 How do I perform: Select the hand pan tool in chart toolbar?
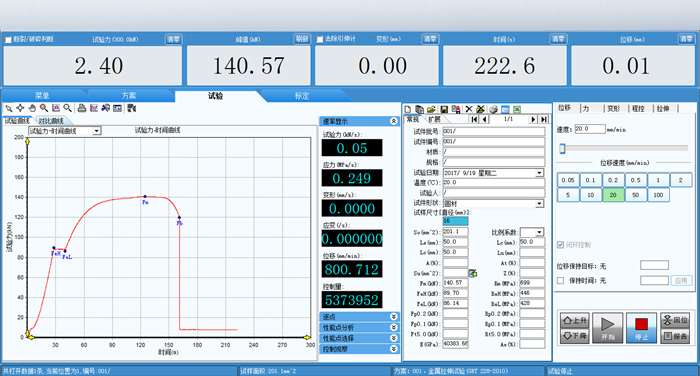(x=32, y=108)
